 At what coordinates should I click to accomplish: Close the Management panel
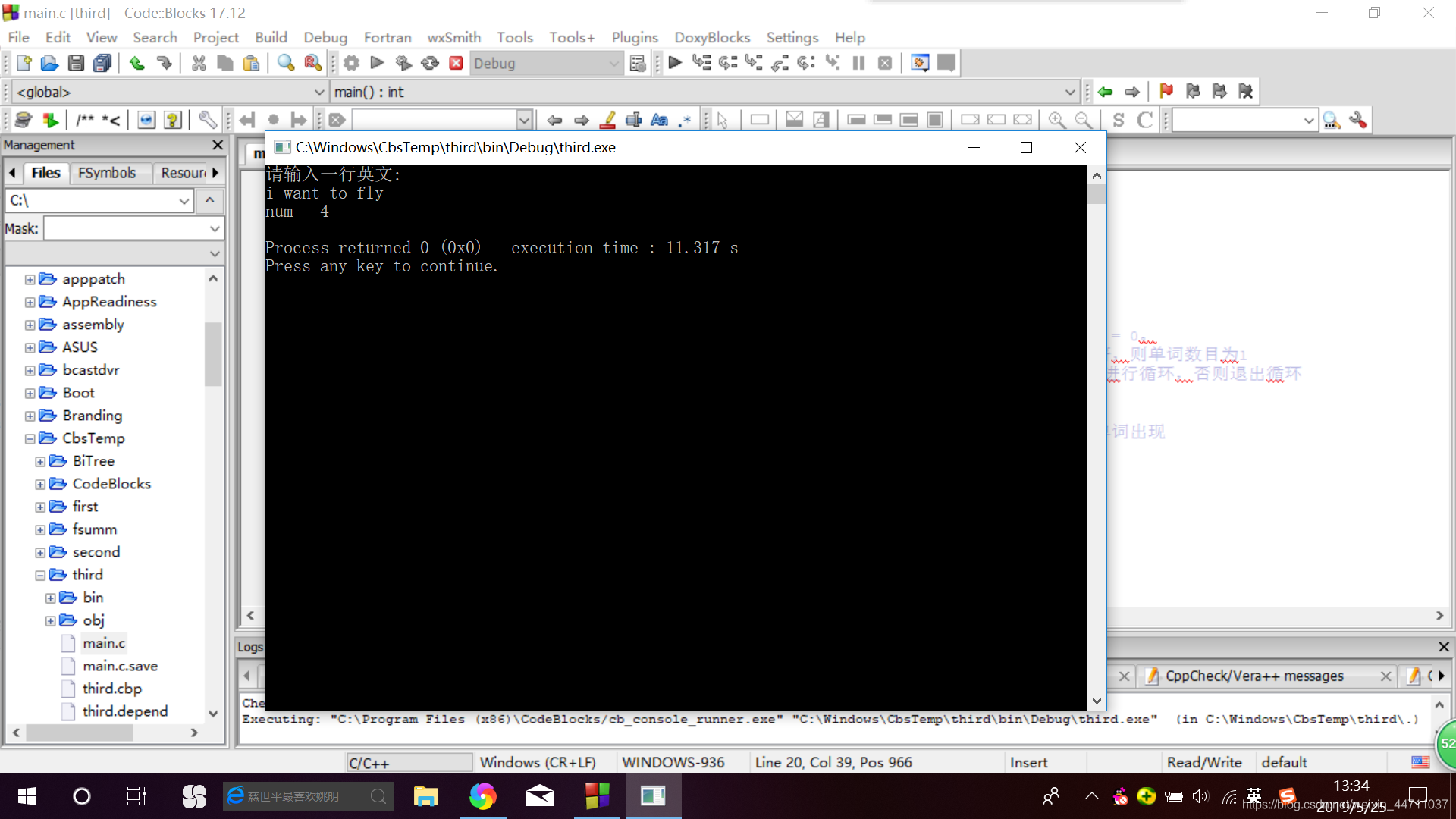(218, 145)
